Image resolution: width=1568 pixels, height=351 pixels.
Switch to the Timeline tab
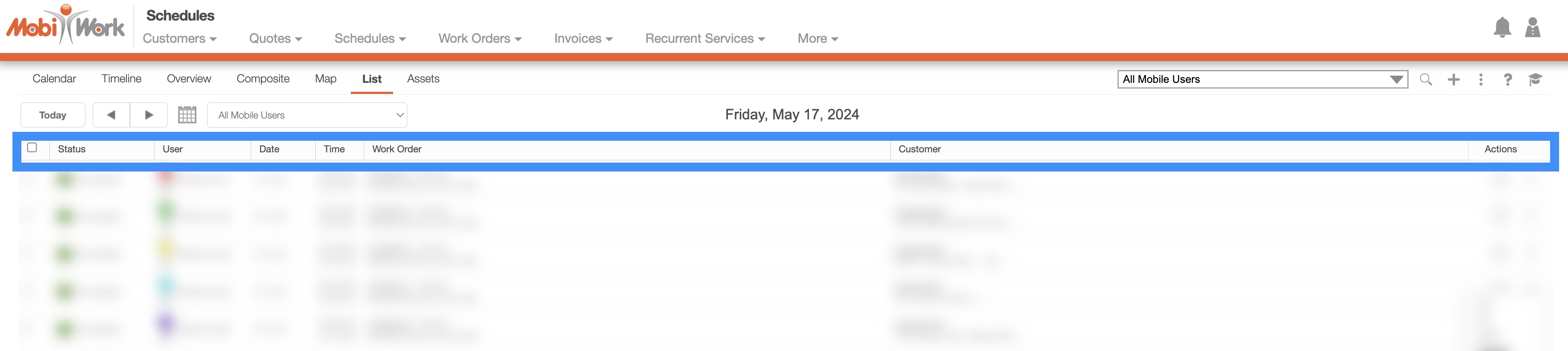click(x=121, y=78)
